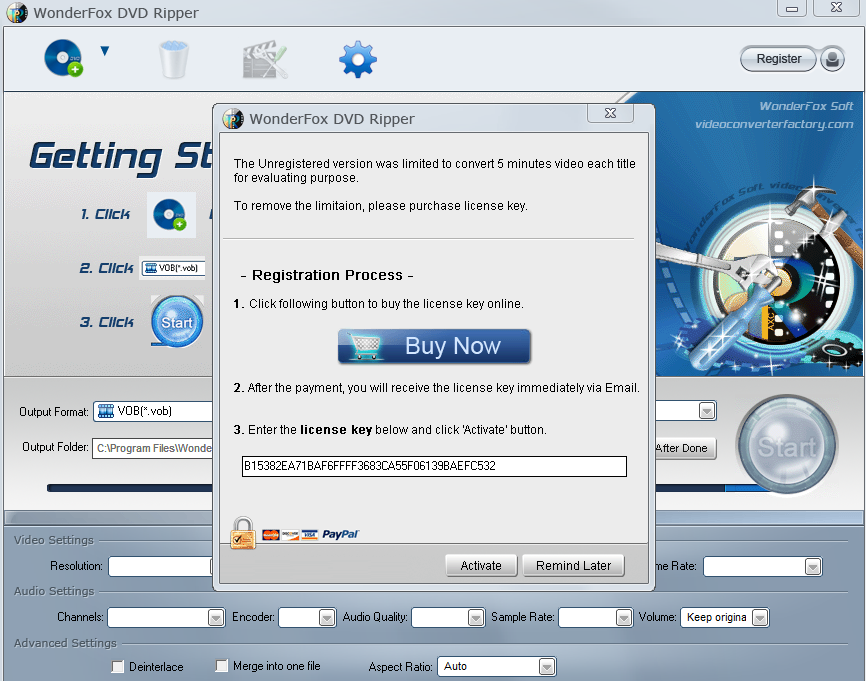Choose Remind Later in the dialog

(x=573, y=566)
